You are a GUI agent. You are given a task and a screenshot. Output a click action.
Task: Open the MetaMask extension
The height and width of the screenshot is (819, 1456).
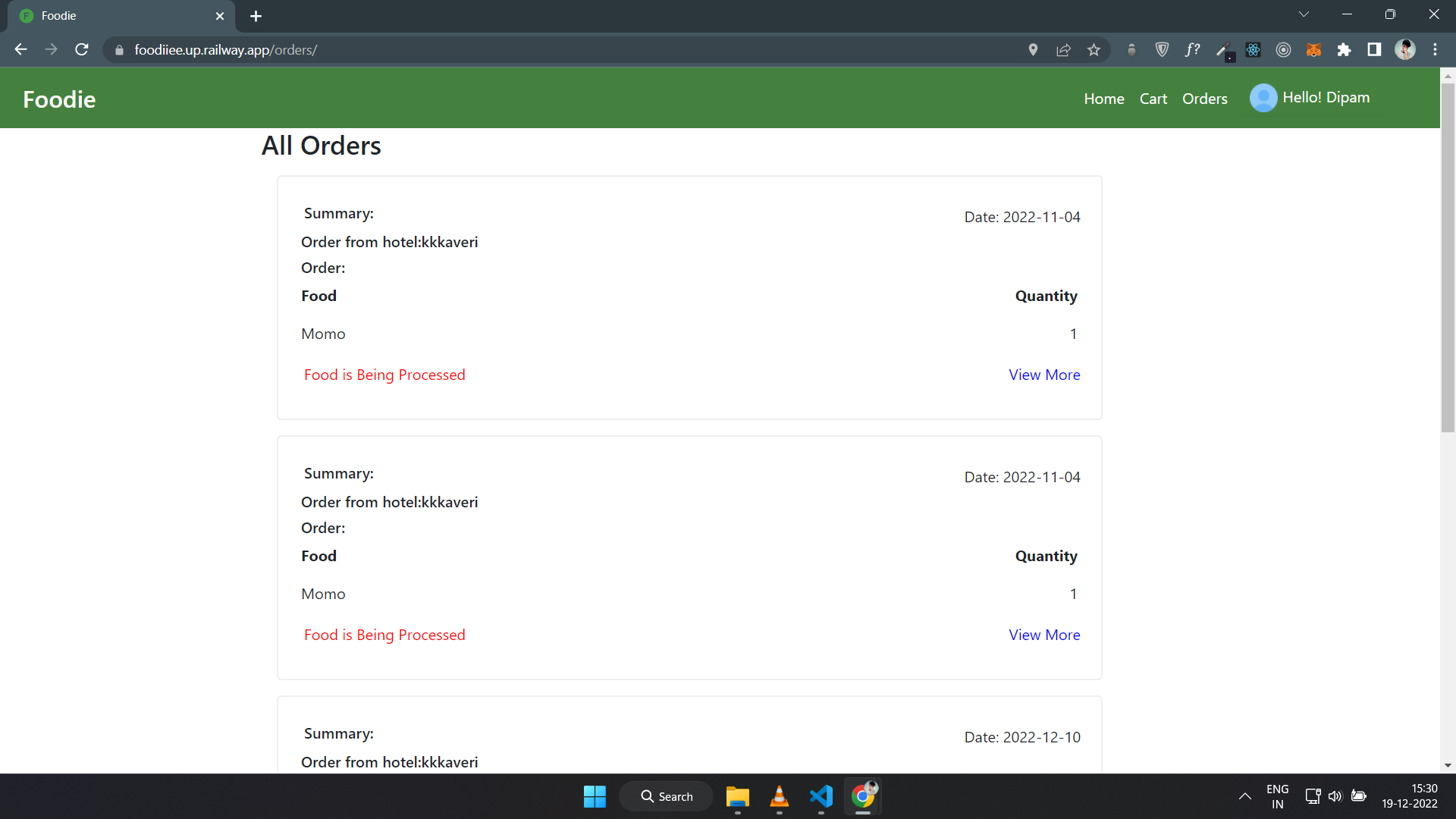coord(1313,49)
